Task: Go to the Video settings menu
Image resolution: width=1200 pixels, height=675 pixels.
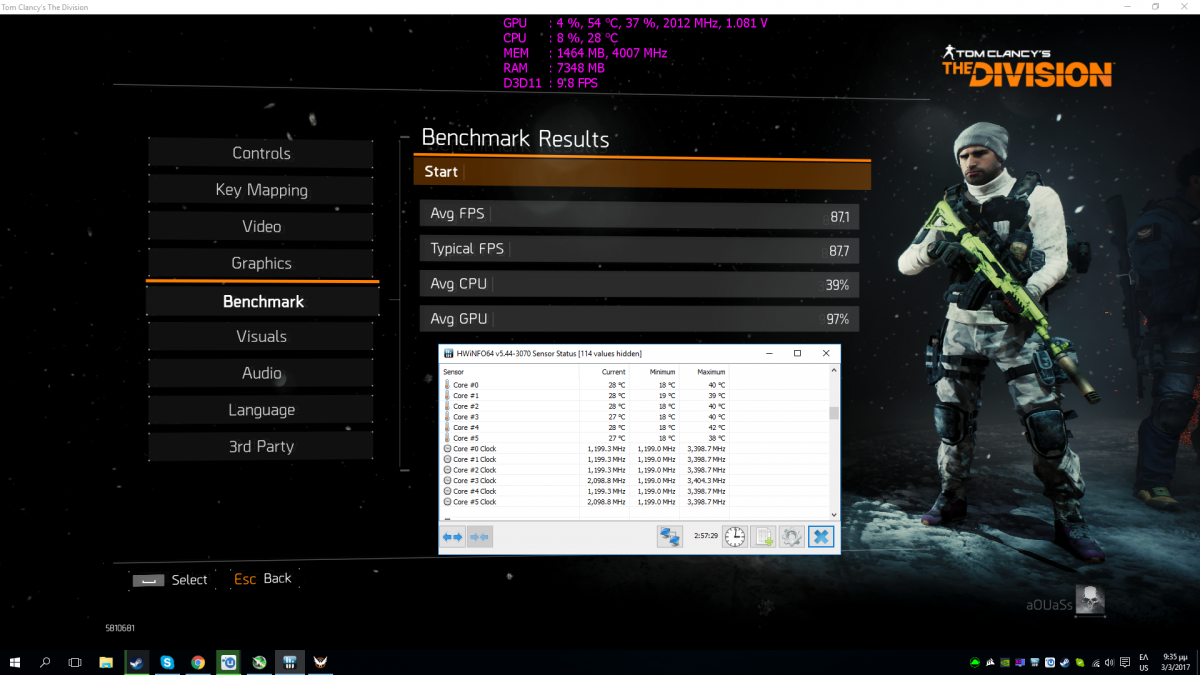Action: pyautogui.click(x=261, y=227)
